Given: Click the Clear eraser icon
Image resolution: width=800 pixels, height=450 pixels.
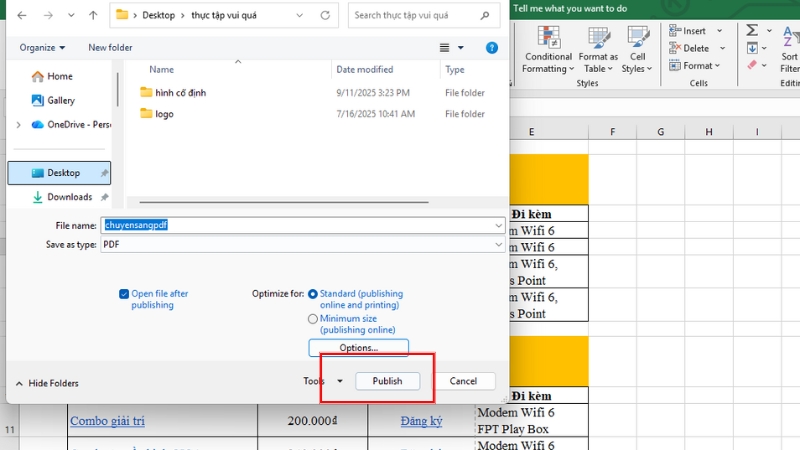Looking at the screenshot, I should (x=752, y=66).
